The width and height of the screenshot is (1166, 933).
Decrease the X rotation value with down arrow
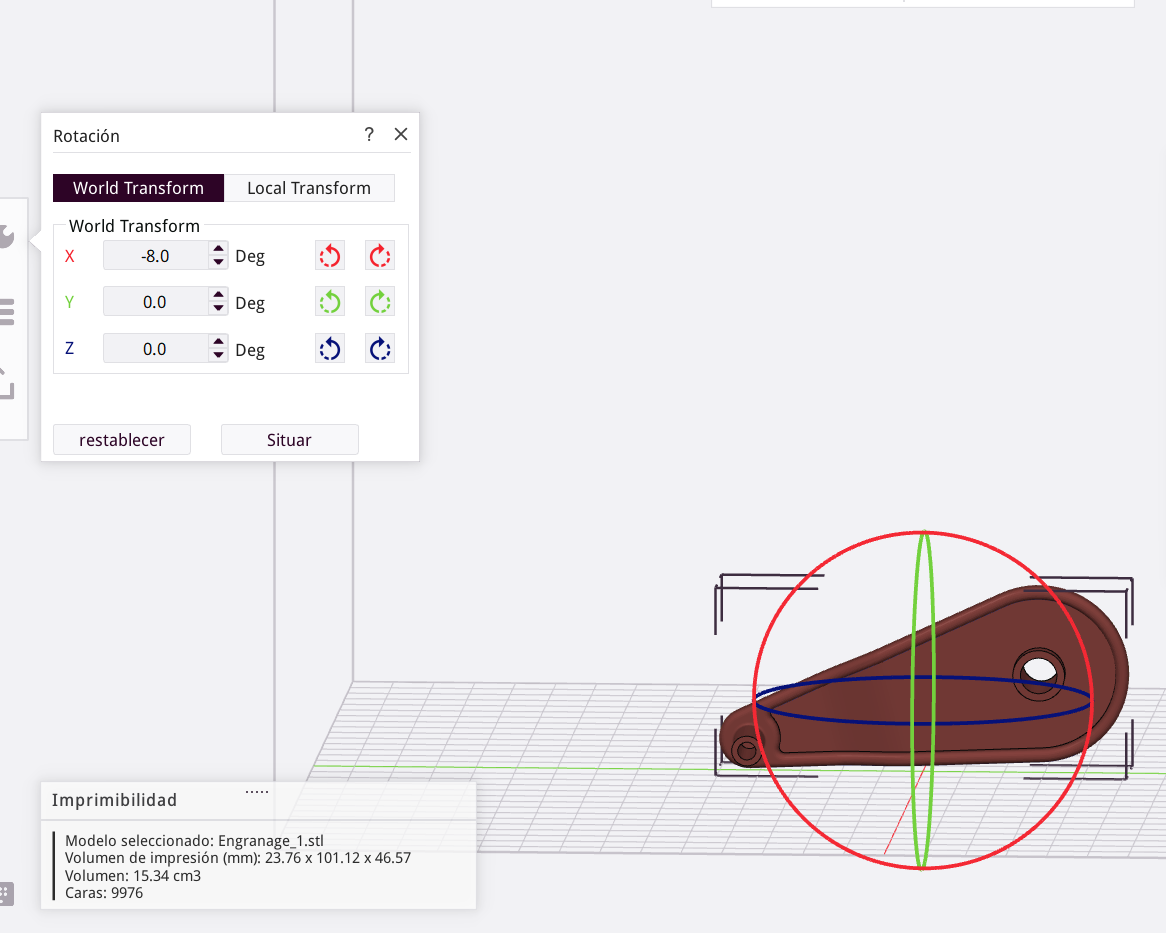point(218,262)
